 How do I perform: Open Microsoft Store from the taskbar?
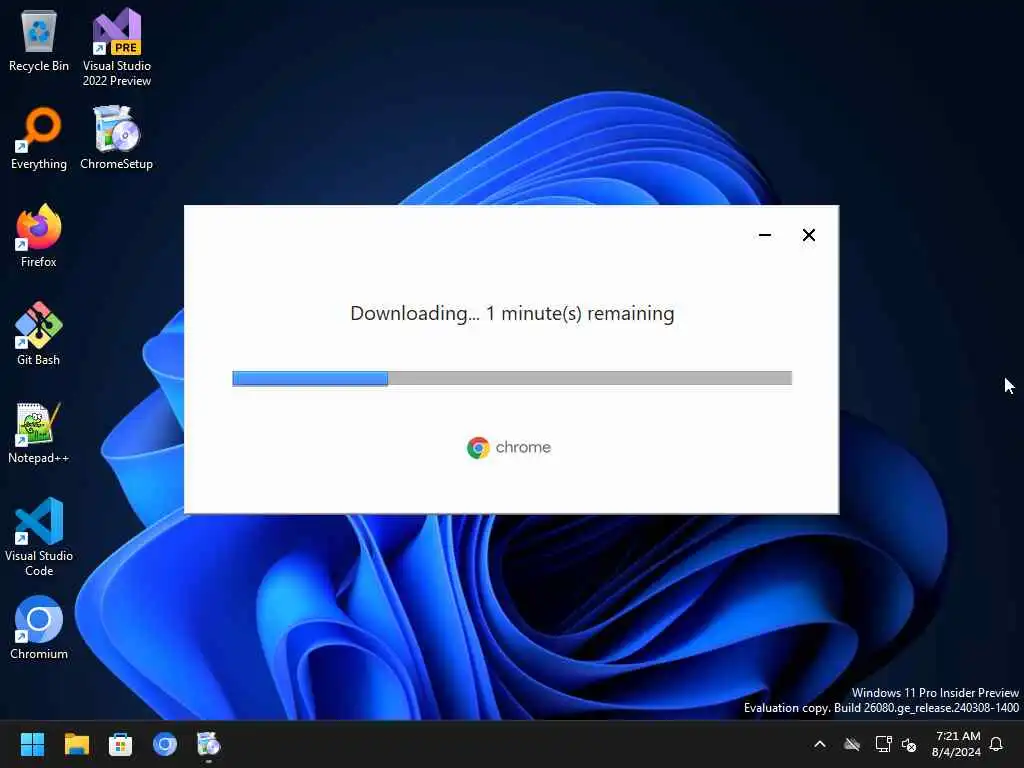click(120, 744)
